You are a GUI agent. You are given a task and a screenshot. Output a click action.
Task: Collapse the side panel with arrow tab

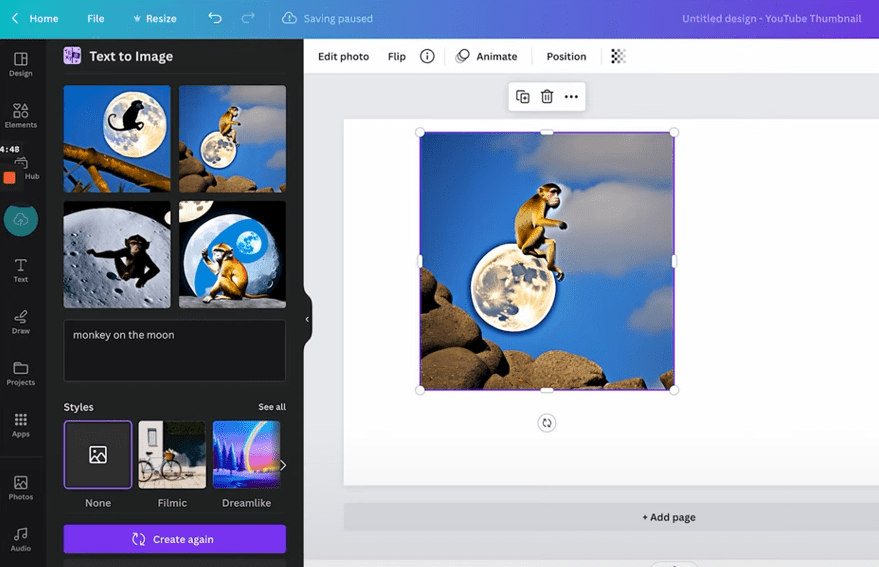click(307, 319)
